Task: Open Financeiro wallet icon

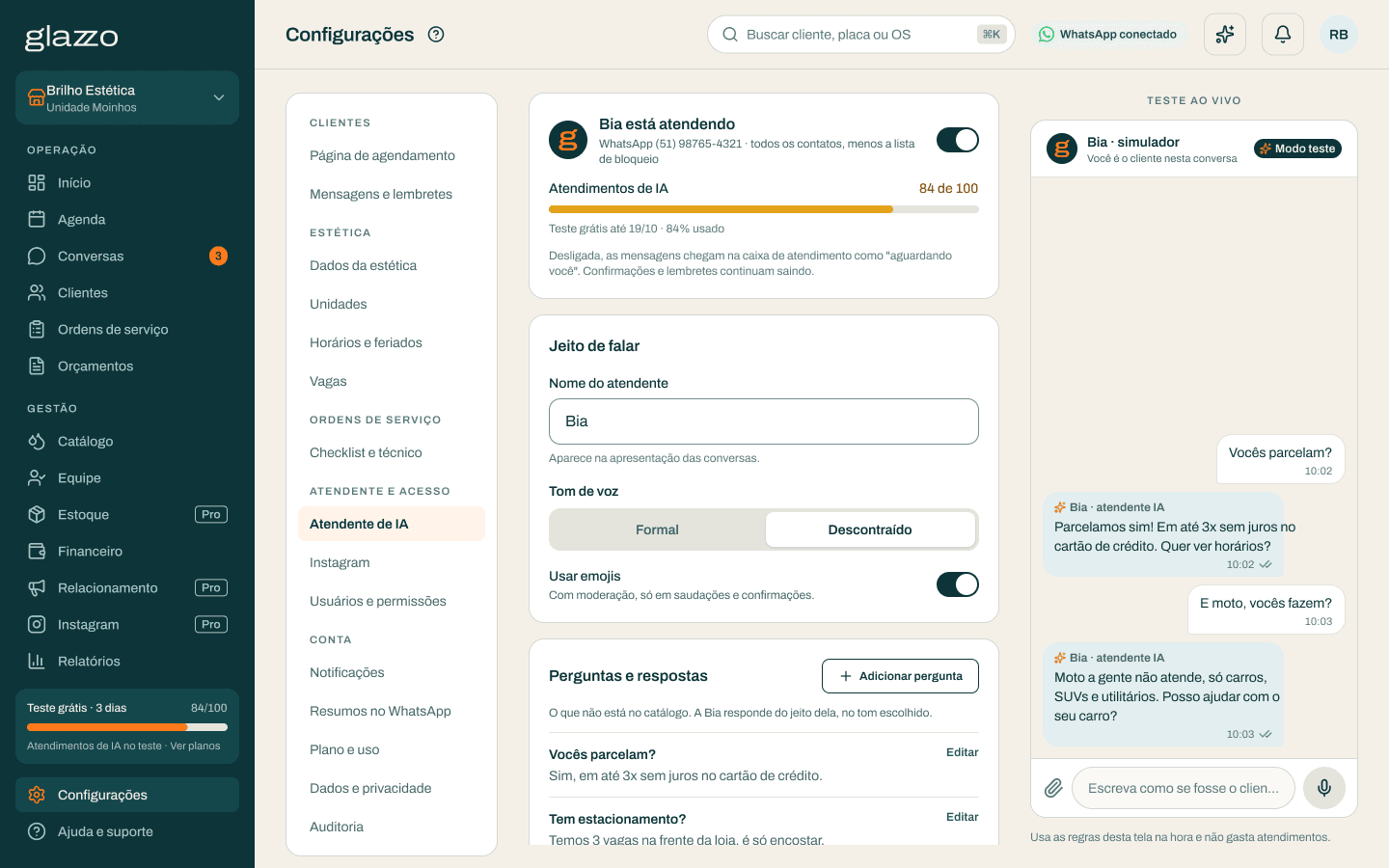Action: click(x=37, y=551)
